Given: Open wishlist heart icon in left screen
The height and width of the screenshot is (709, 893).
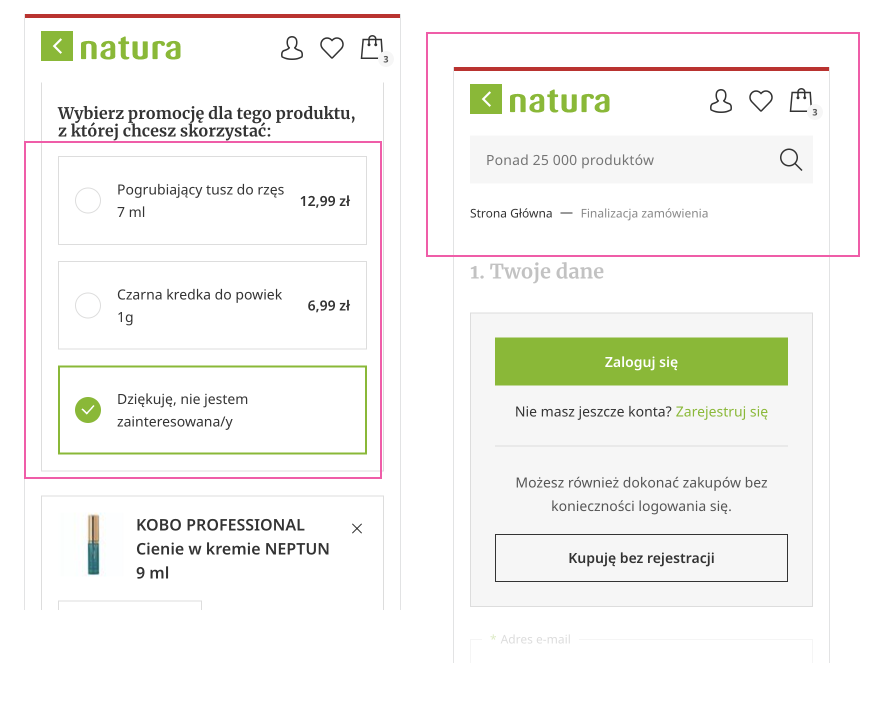Looking at the screenshot, I should click(x=332, y=48).
